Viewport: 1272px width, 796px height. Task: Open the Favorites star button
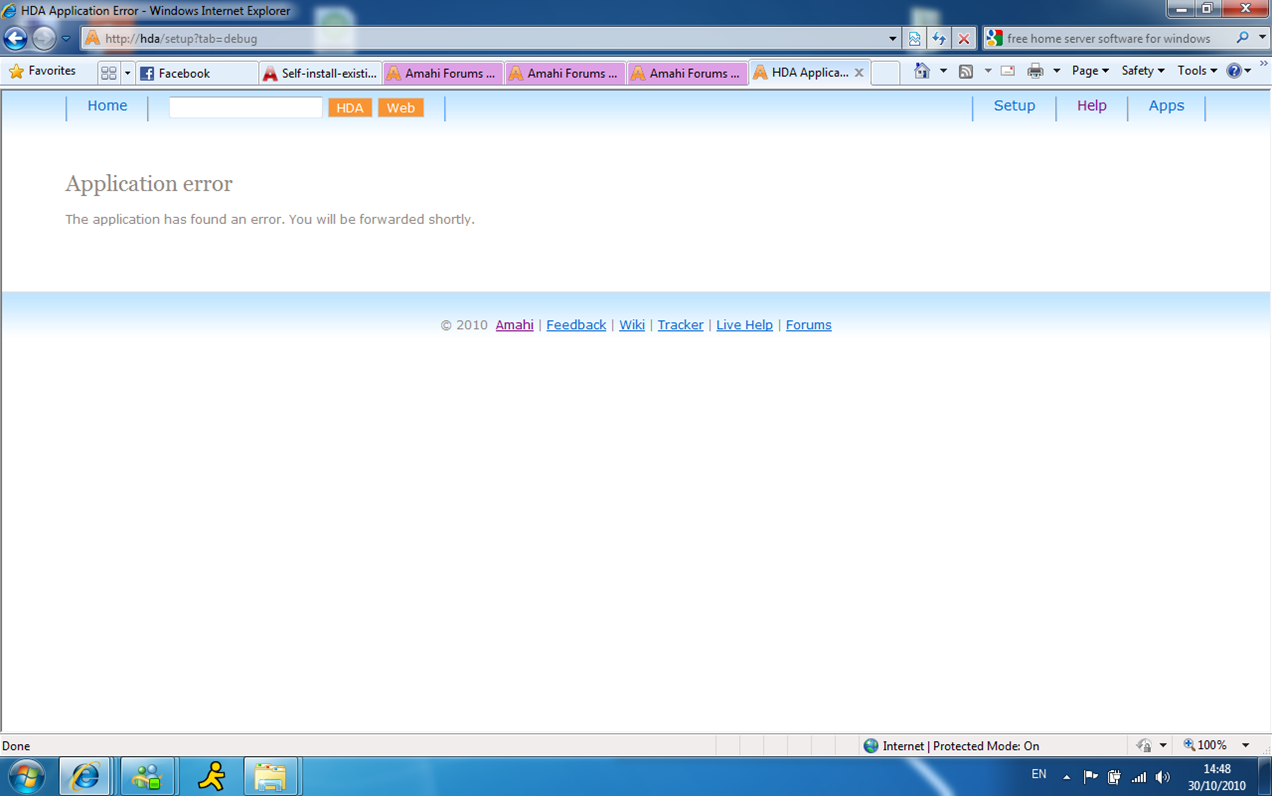tap(43, 71)
